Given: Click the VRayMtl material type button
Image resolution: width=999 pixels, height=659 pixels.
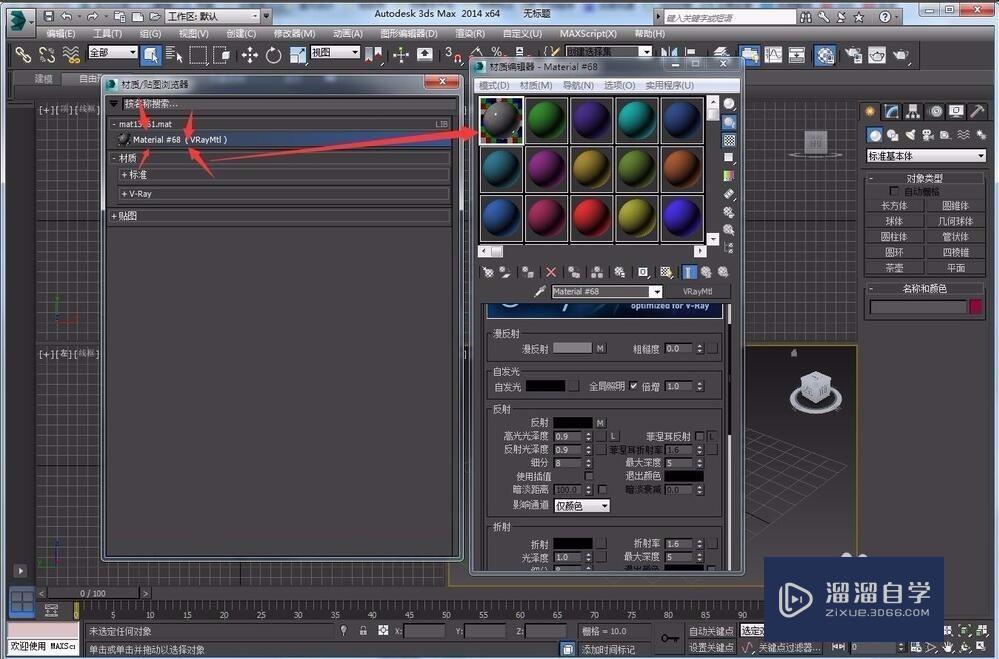Looking at the screenshot, I should point(697,291).
